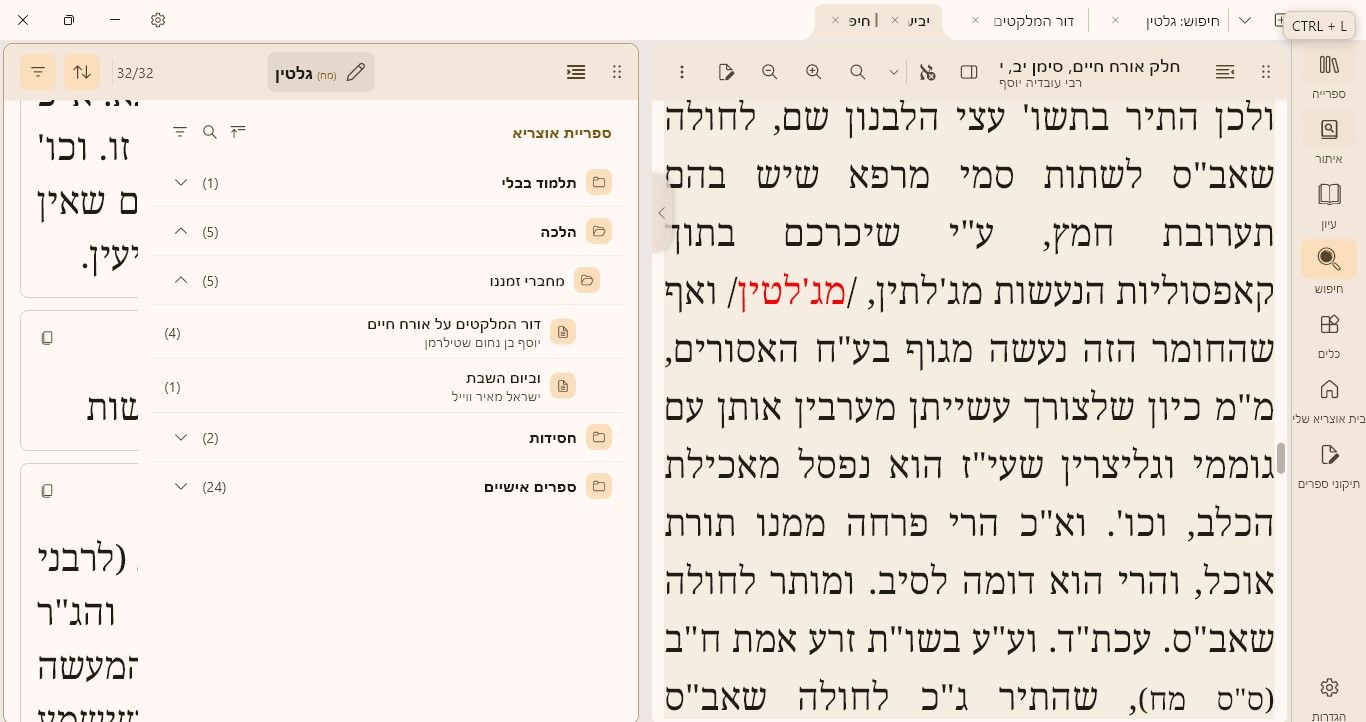Open the dropdown arrow beside the nikud icon
This screenshot has width=1366, height=722.
pyautogui.click(x=894, y=72)
